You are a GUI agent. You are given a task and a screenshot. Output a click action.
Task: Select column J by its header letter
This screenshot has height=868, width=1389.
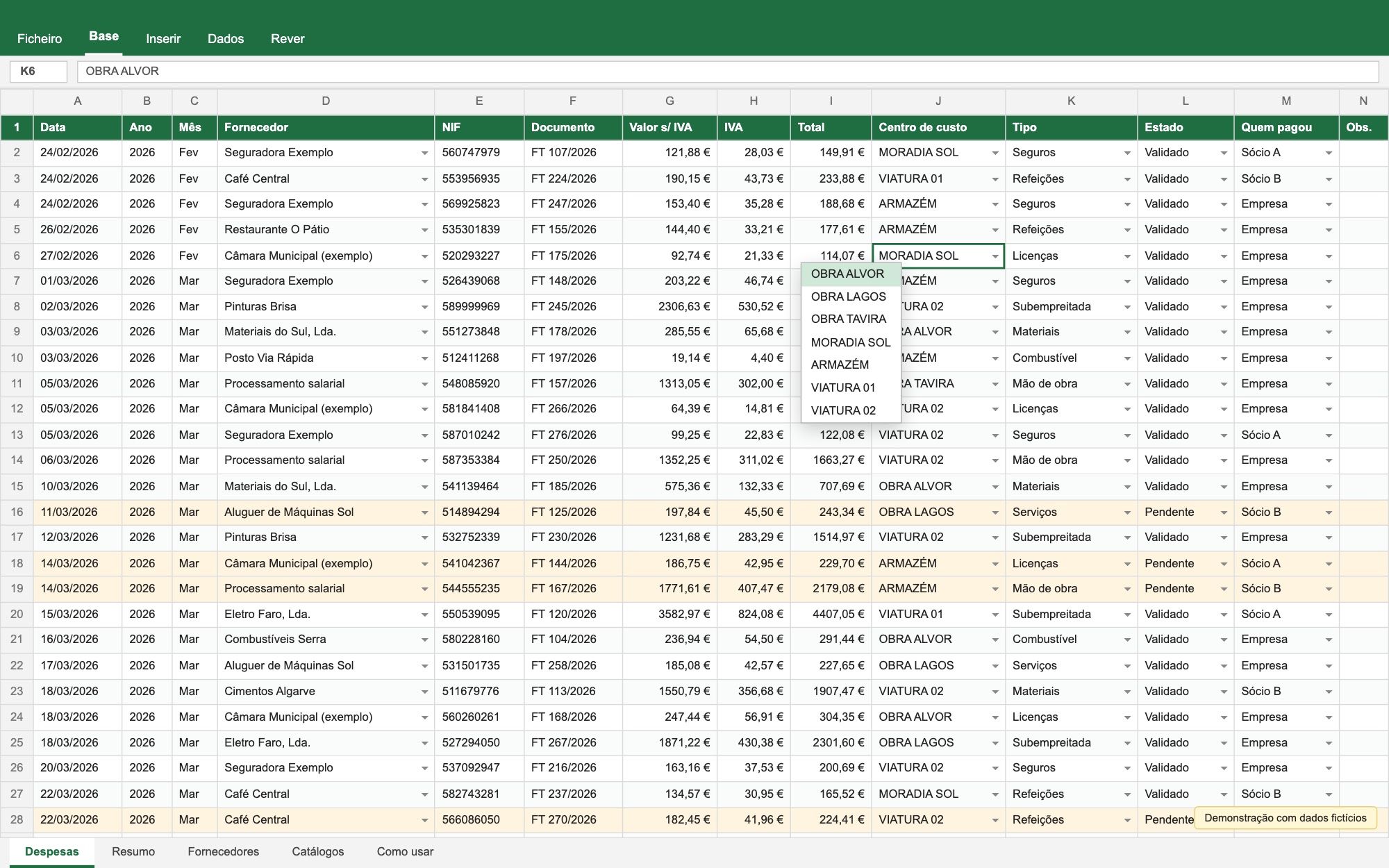pyautogui.click(x=938, y=101)
